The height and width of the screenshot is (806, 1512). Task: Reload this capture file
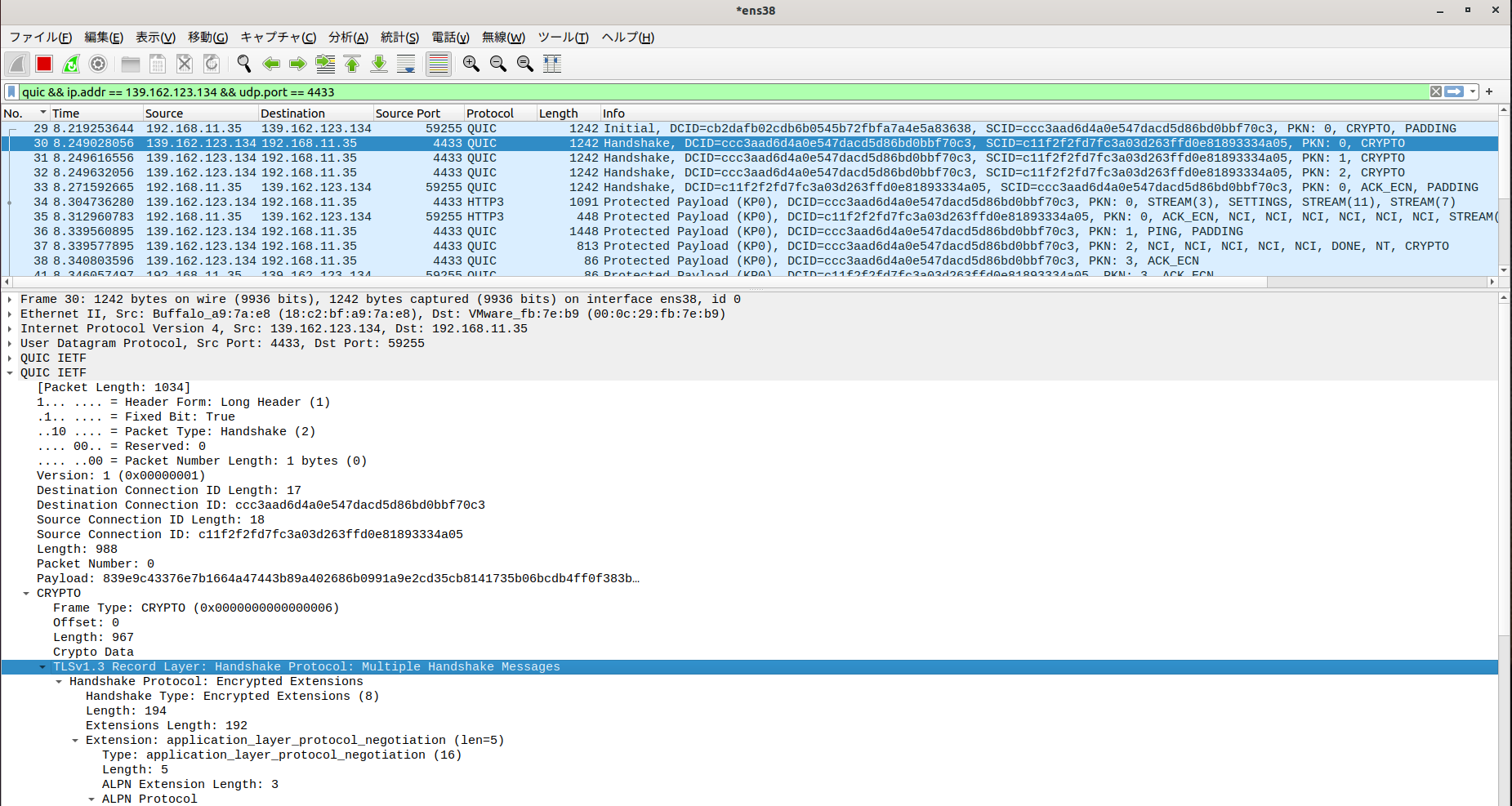(212, 64)
